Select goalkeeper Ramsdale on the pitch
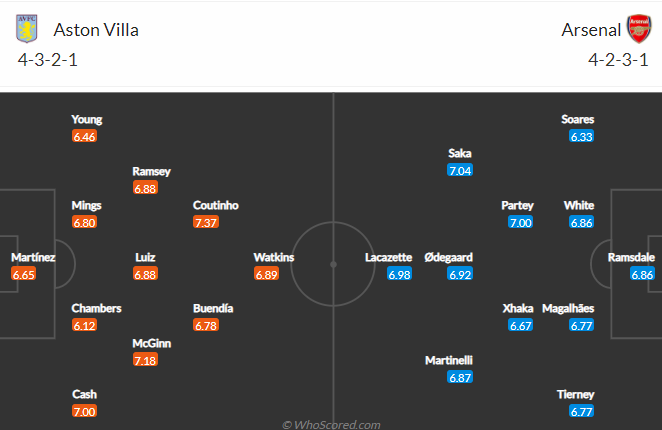 [631, 257]
